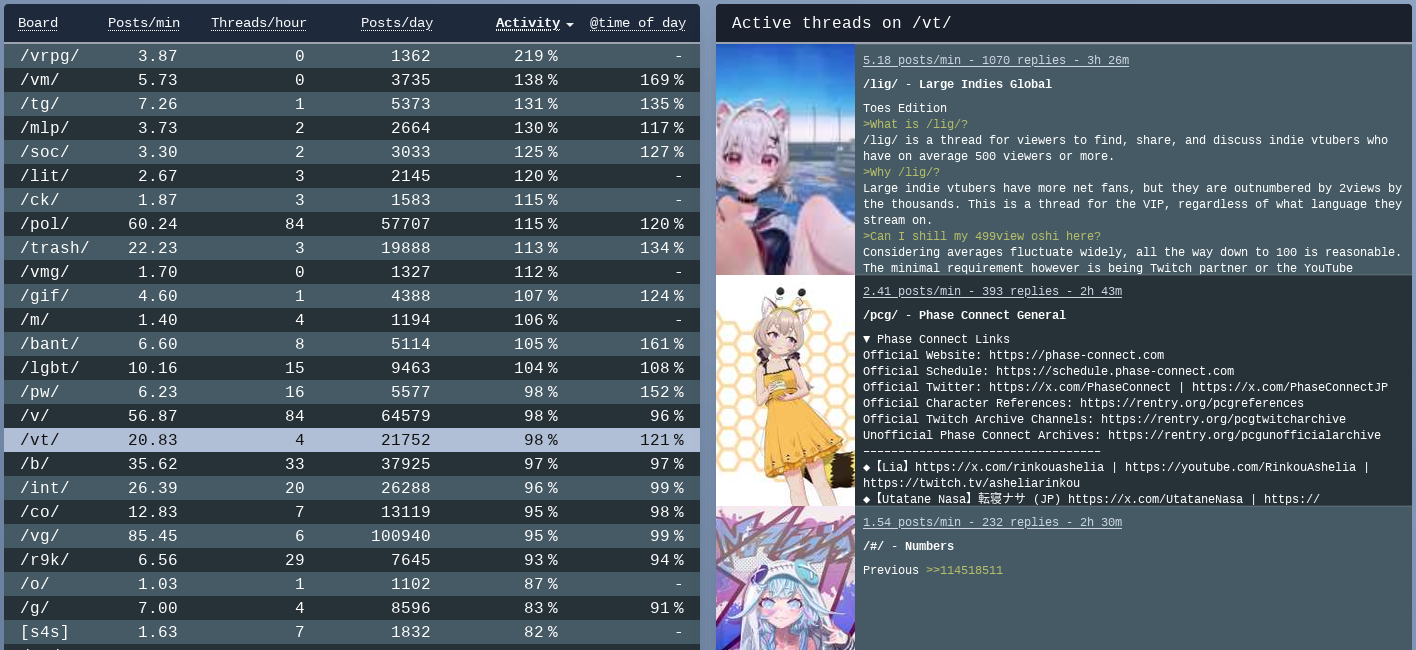Select the /vrpg/ board row
Screen dimensions: 1416x650
click(352, 56)
